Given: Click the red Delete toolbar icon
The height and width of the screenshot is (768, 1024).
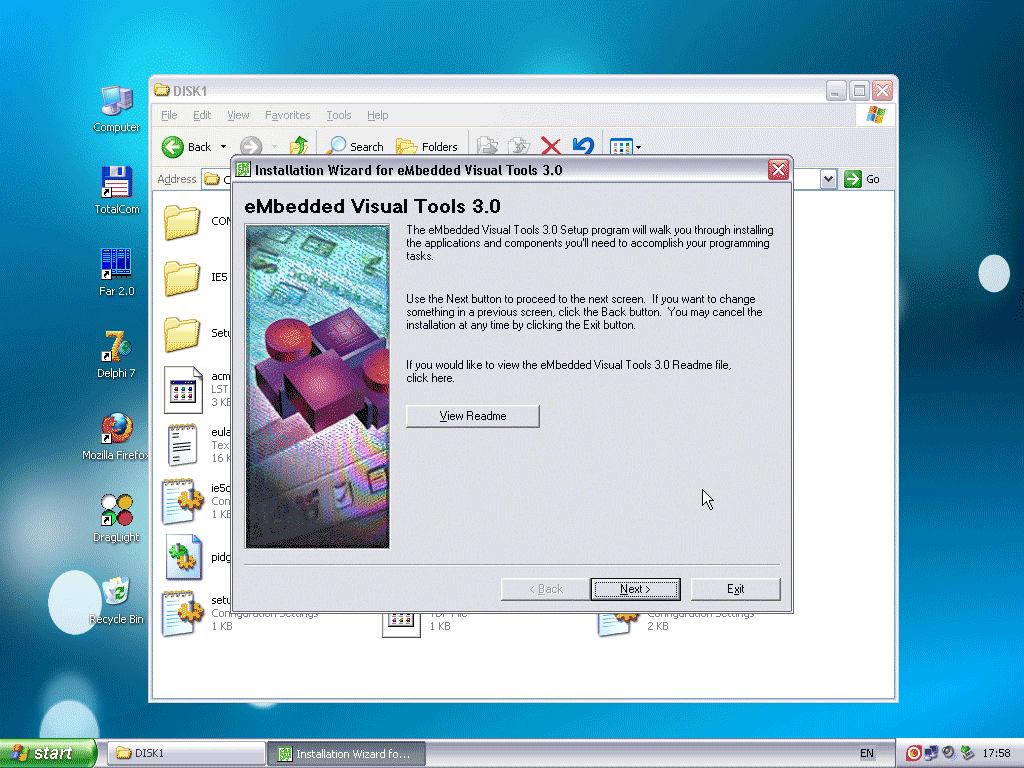Looking at the screenshot, I should coord(551,146).
